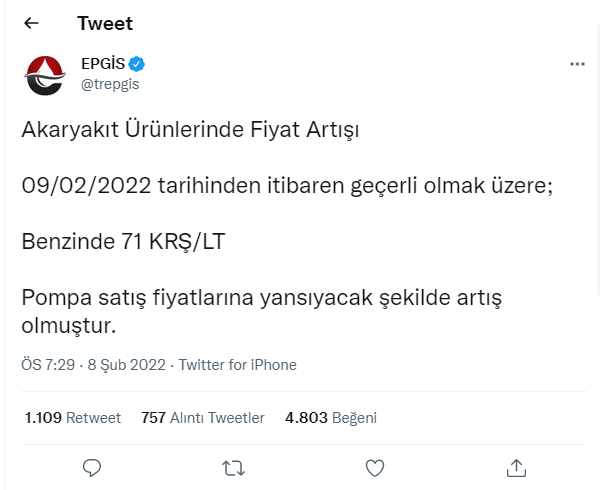Click the blue verified badge
Screen dimensions: 600x490
tap(137, 65)
